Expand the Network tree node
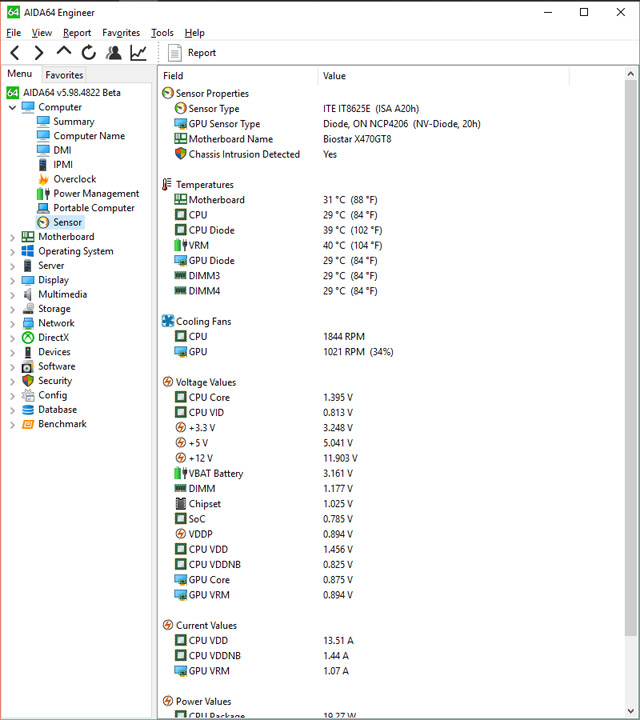This screenshot has width=640, height=720. [x=12, y=323]
